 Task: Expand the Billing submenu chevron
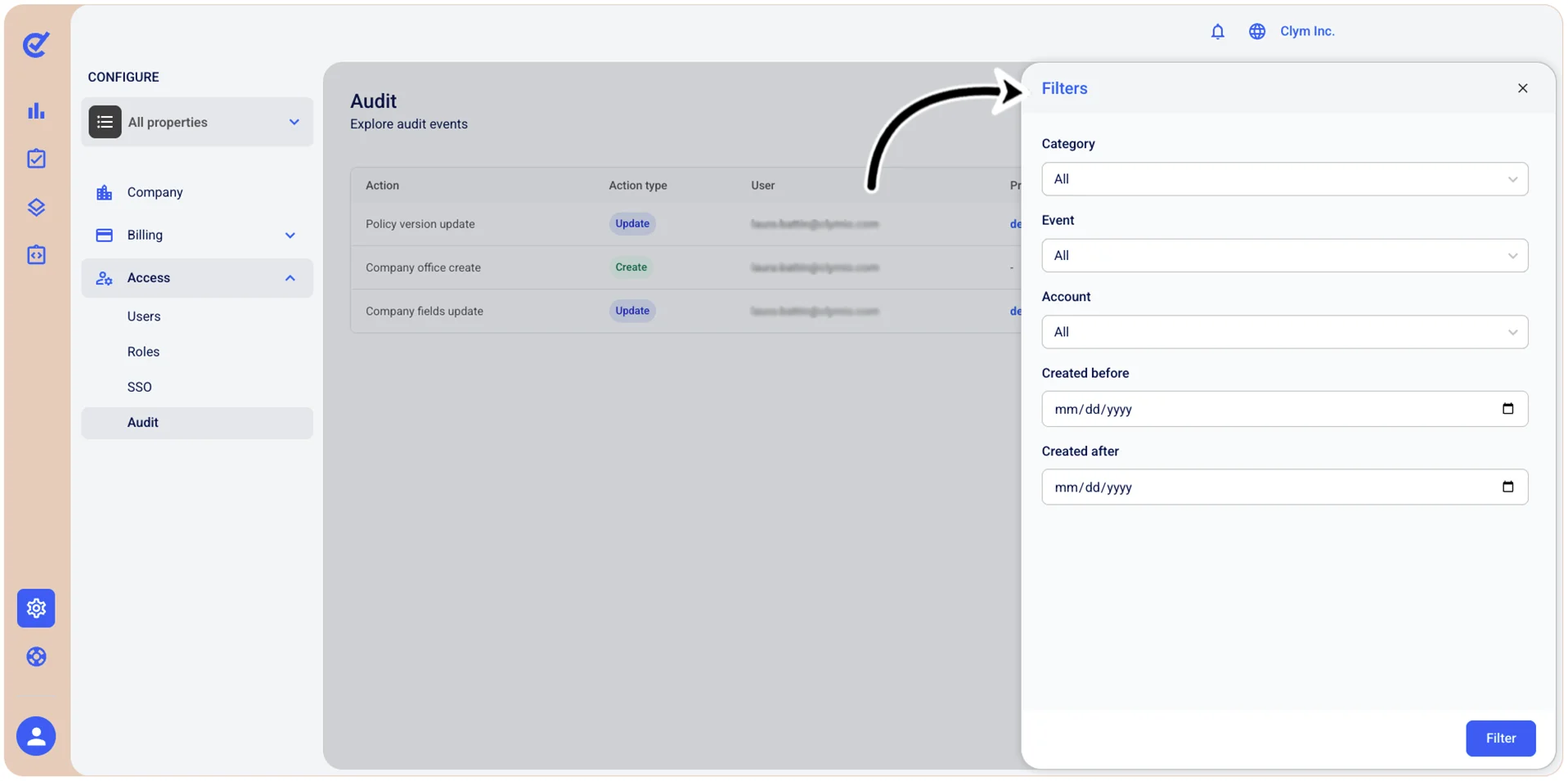(x=290, y=236)
